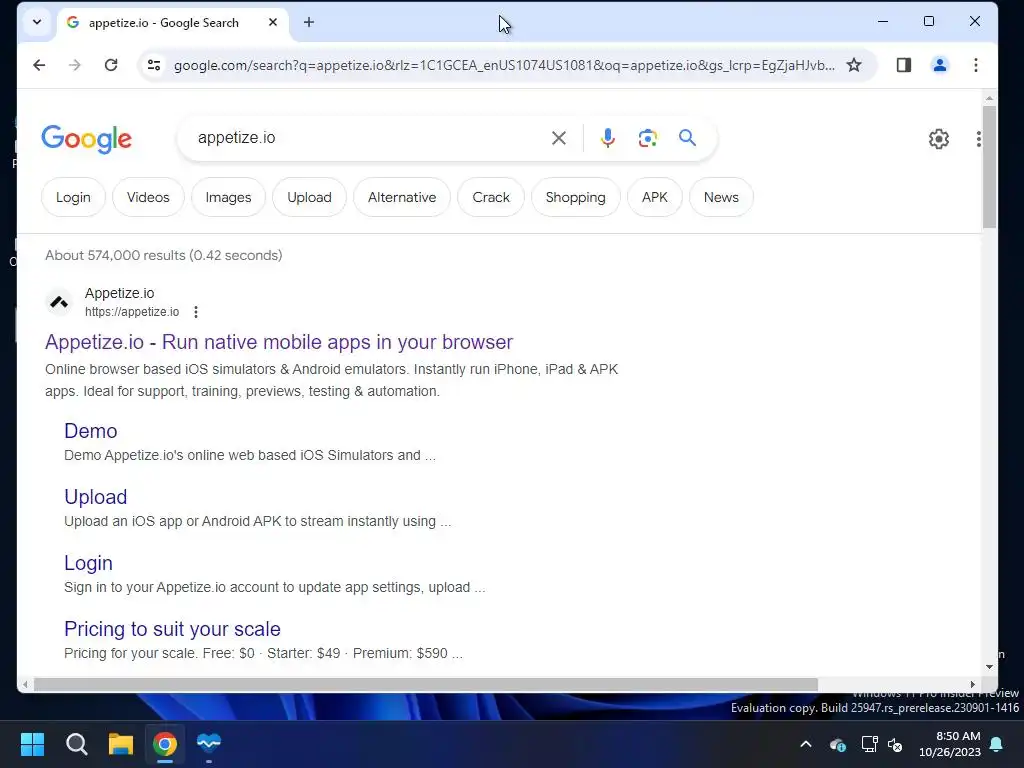
Task: Open Google apps dots beside the gear
Action: (978, 138)
